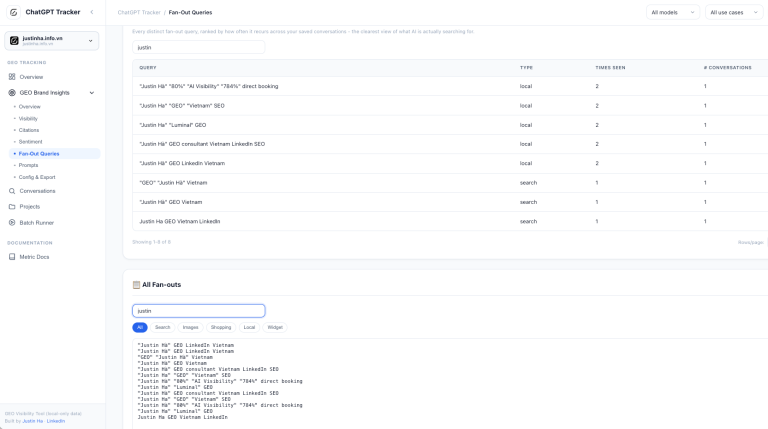Sort by the TYPE column header

click(526, 68)
